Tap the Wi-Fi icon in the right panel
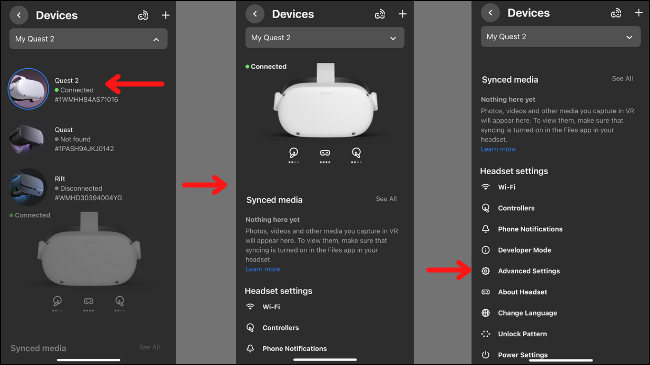650x365 pixels. click(485, 187)
